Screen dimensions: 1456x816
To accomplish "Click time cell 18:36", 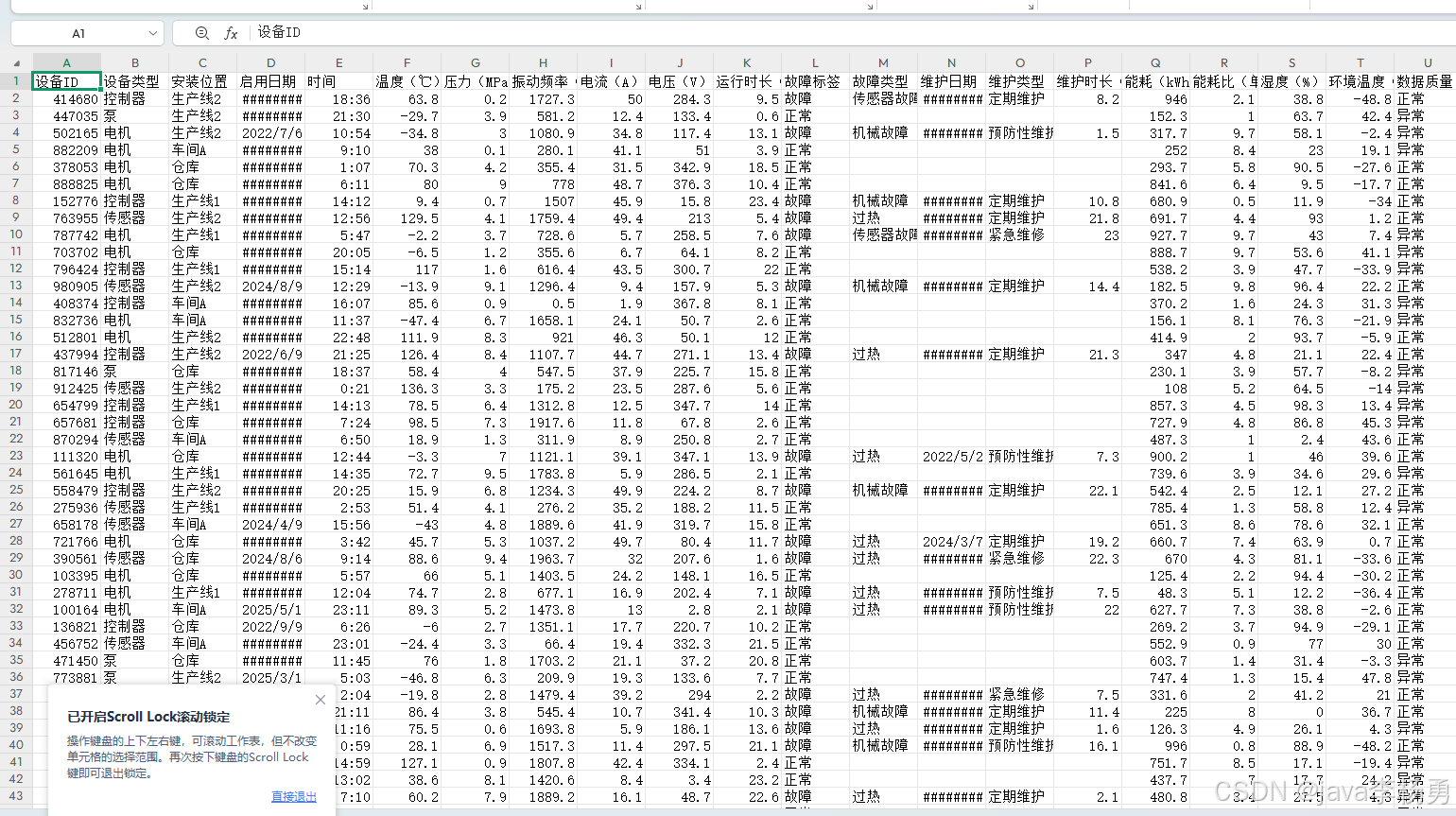I will (x=338, y=98).
